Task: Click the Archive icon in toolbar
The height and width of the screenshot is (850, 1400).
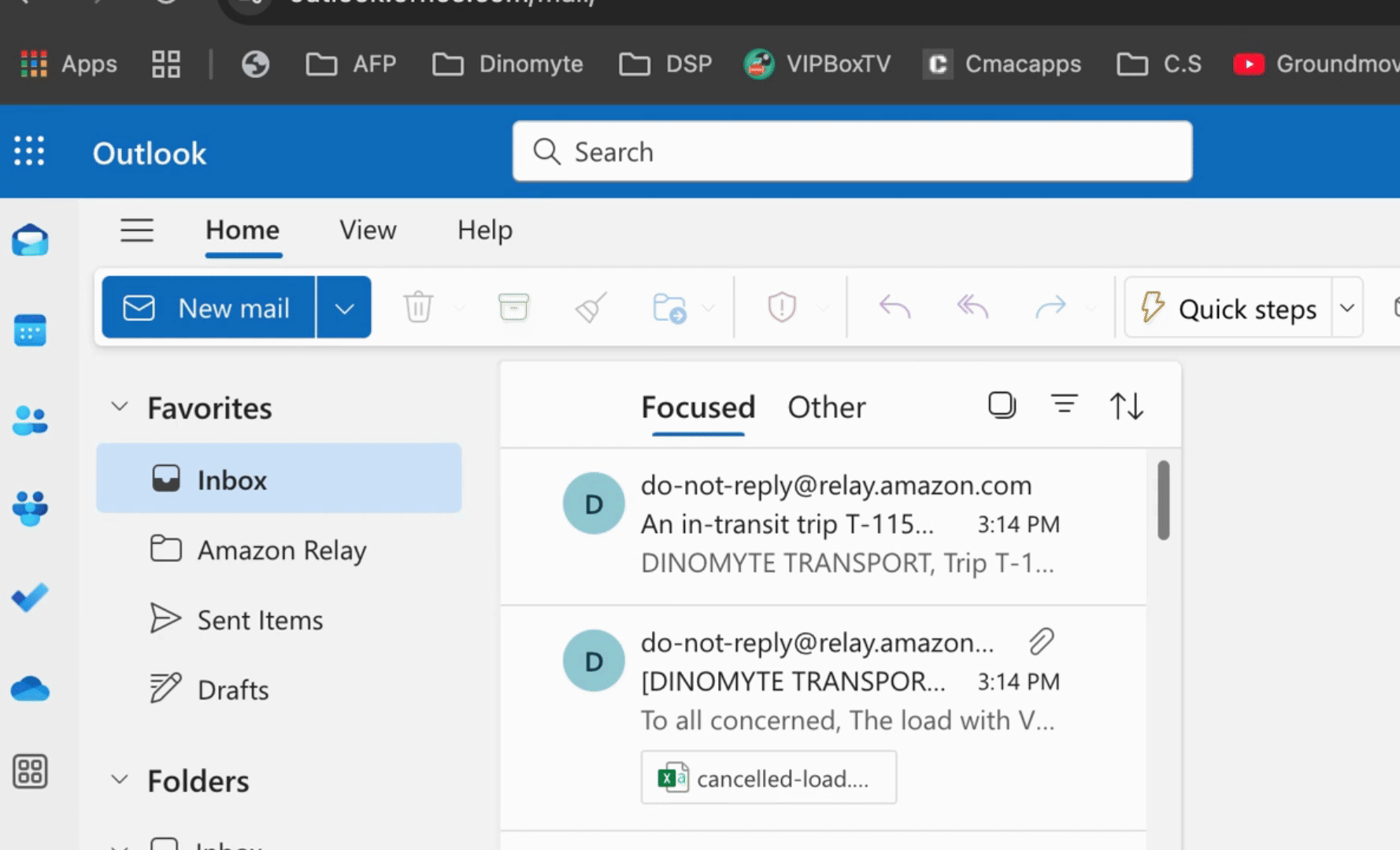Action: click(513, 307)
